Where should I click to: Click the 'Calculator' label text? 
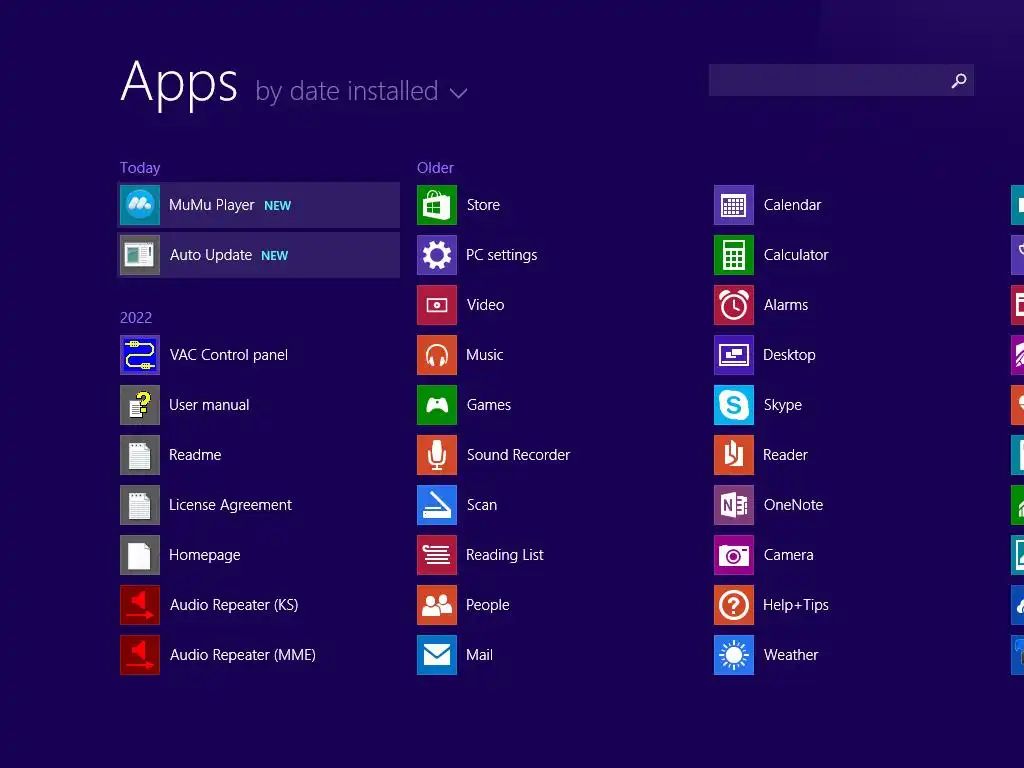click(x=796, y=255)
